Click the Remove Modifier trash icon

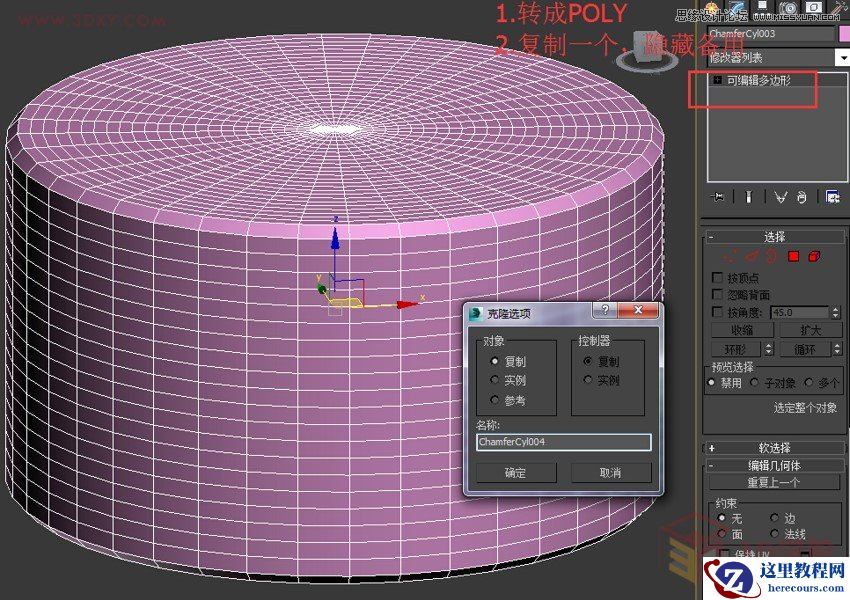(x=801, y=197)
